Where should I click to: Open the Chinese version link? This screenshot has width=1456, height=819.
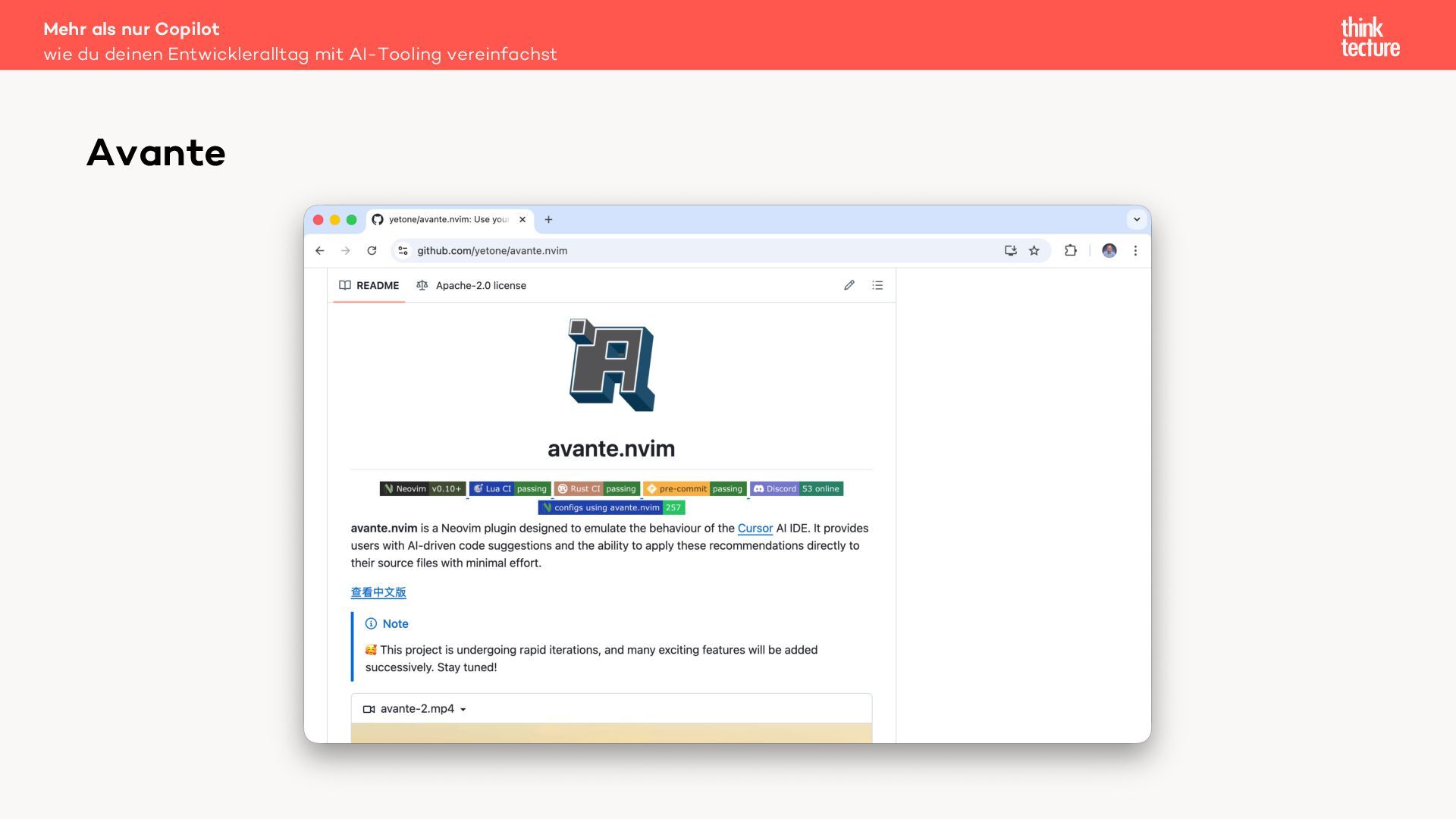(378, 592)
